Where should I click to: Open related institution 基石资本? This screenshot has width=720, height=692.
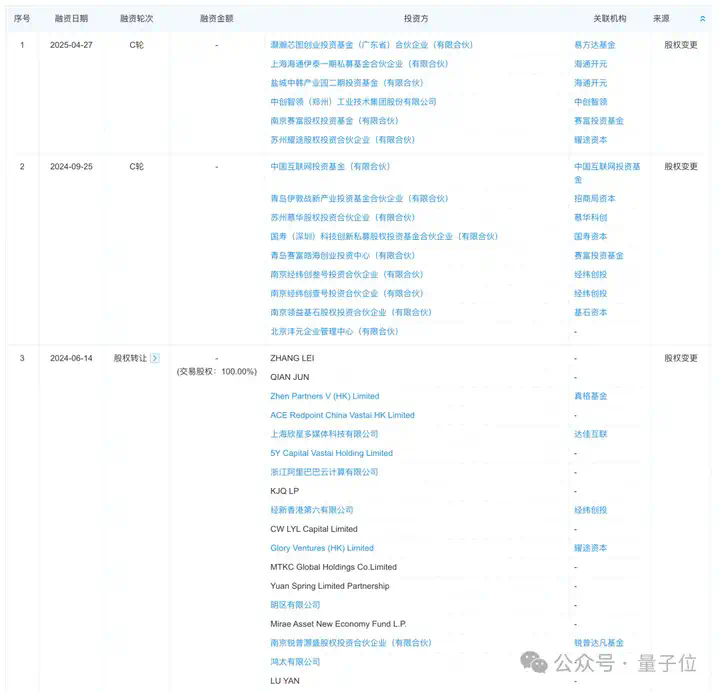[591, 312]
